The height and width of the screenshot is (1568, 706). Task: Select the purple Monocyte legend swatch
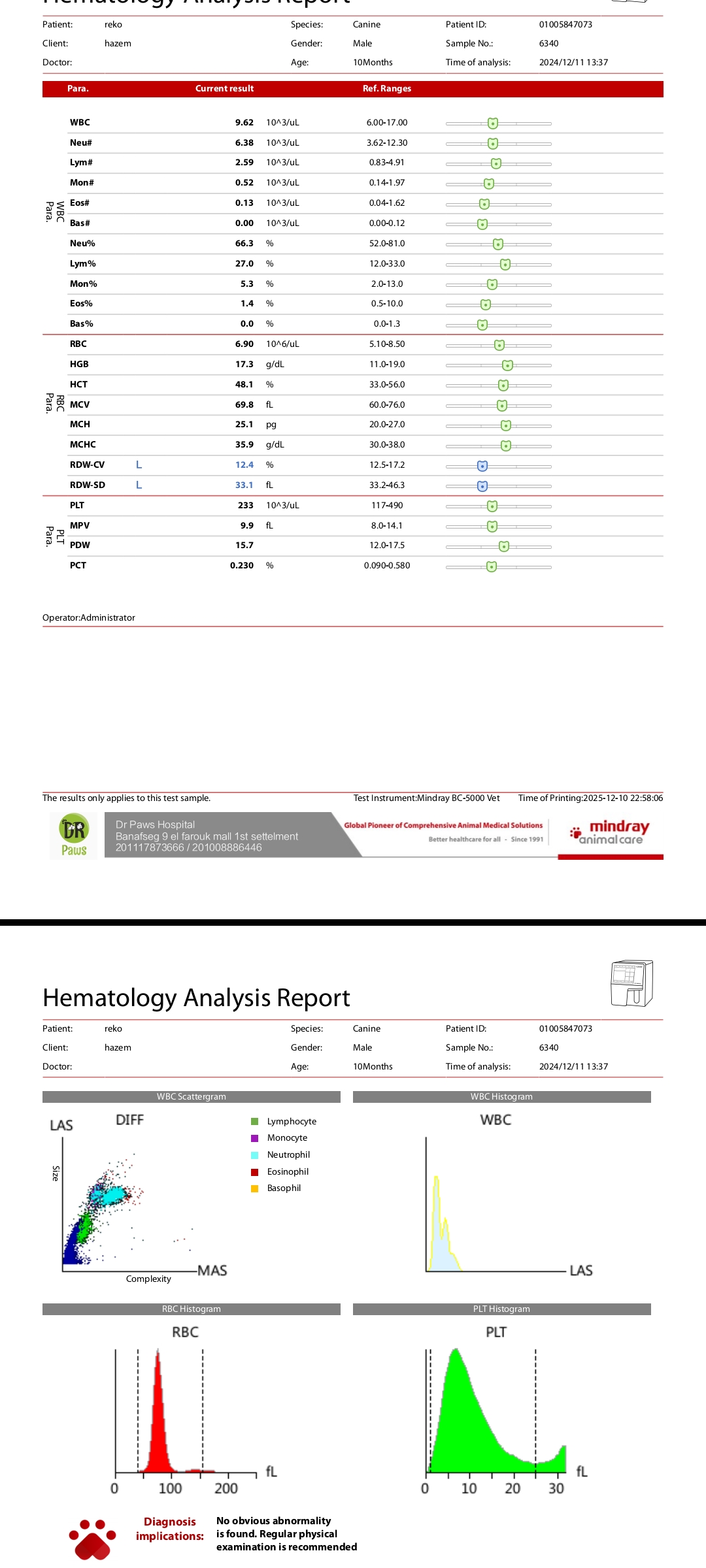(x=255, y=1138)
